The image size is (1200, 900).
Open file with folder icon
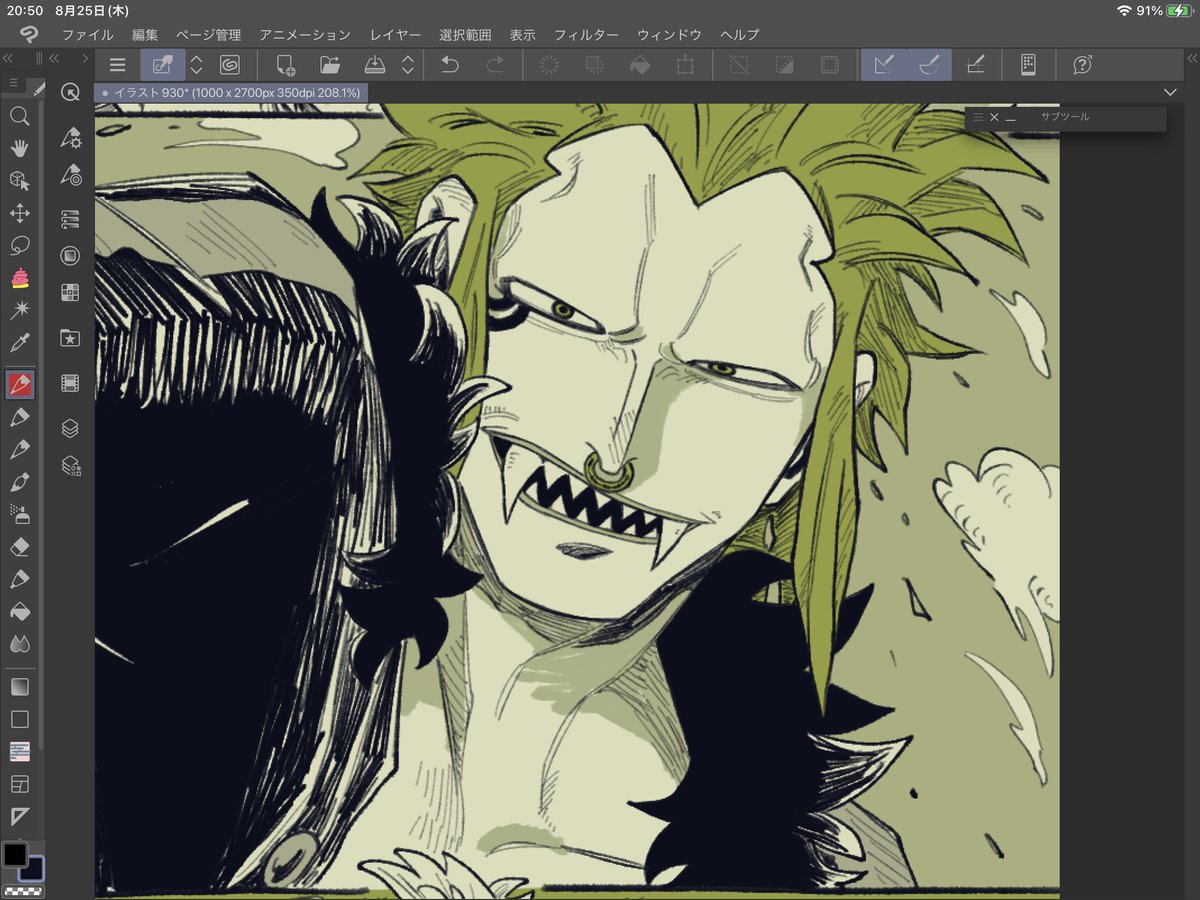tap(330, 65)
